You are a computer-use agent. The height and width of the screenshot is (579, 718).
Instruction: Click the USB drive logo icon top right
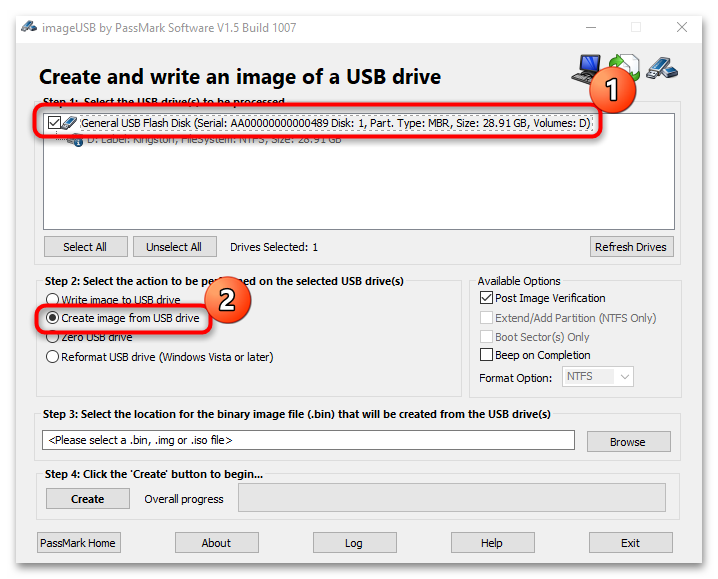pyautogui.click(x=662, y=68)
